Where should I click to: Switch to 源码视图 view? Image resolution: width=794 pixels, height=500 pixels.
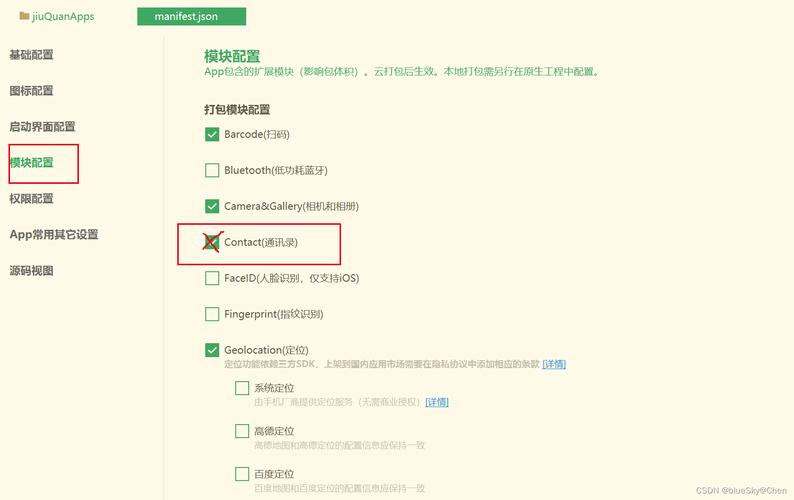tap(31, 271)
